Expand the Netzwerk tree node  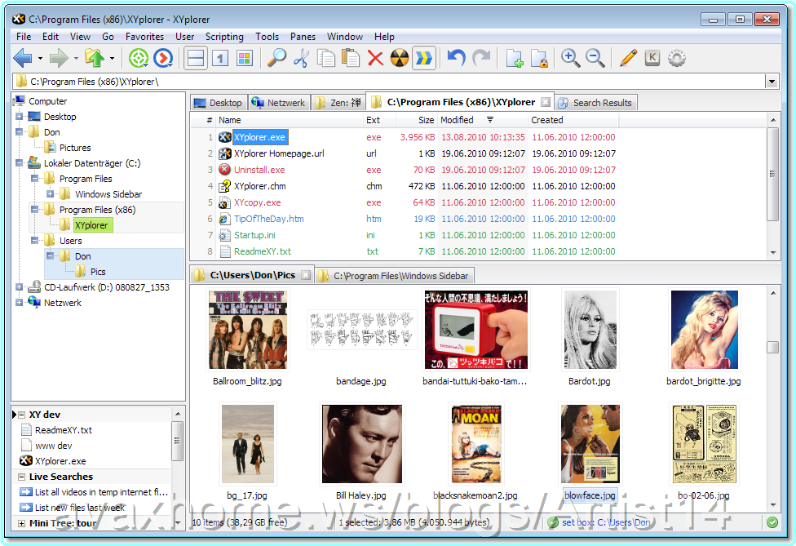19,302
